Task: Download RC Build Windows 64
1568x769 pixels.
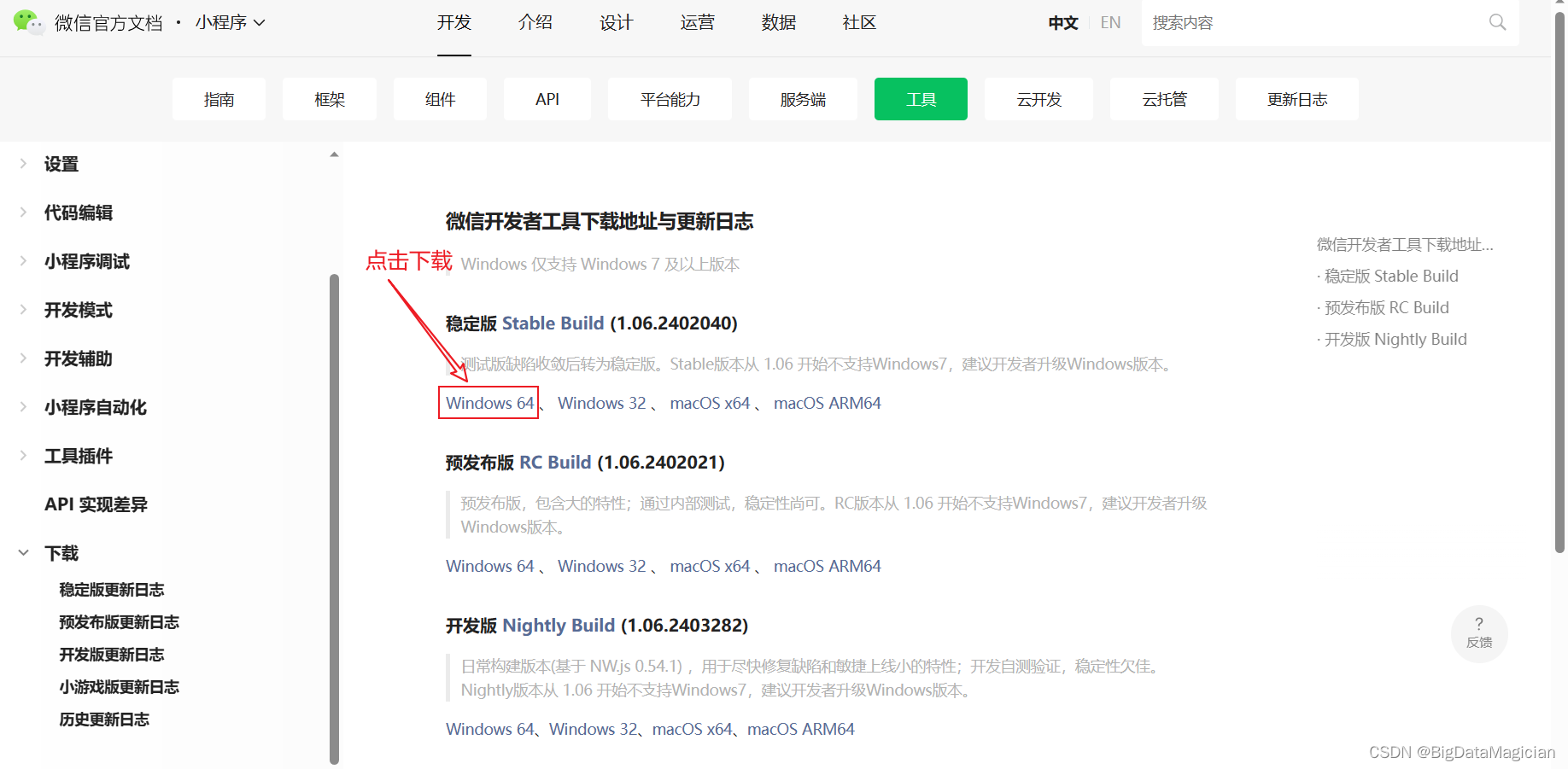Action: coord(489,566)
